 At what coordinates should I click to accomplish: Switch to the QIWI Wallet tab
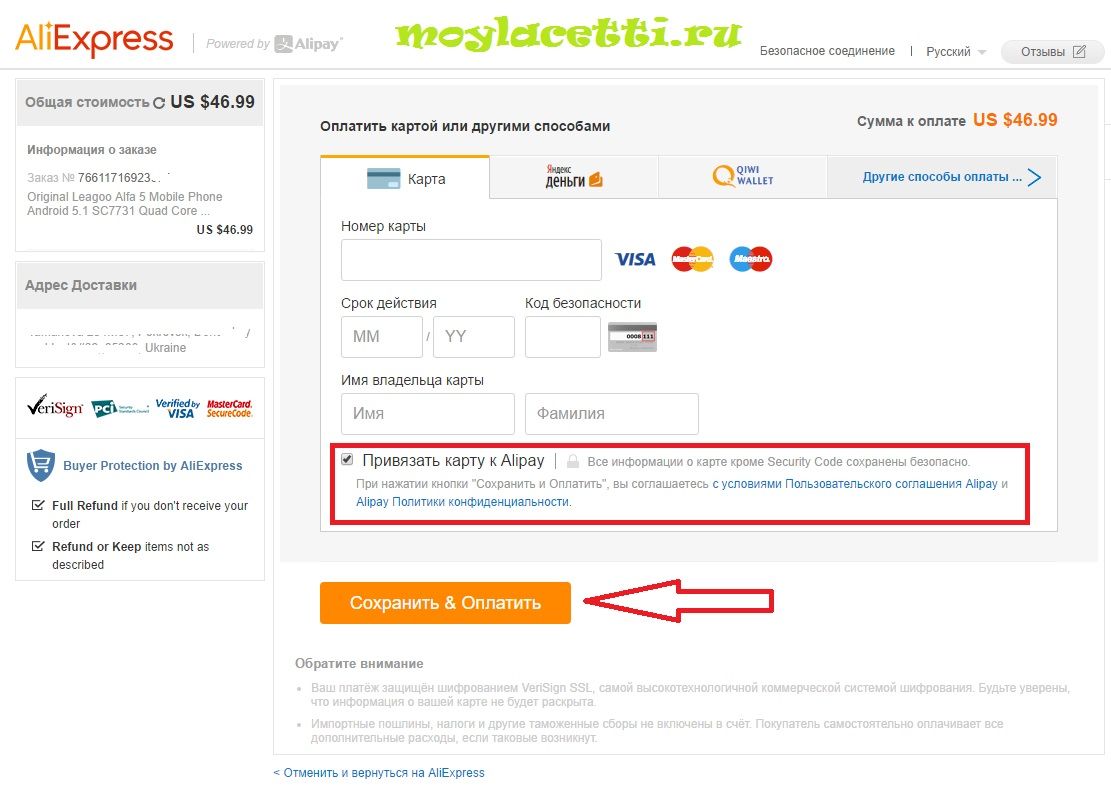(743, 176)
